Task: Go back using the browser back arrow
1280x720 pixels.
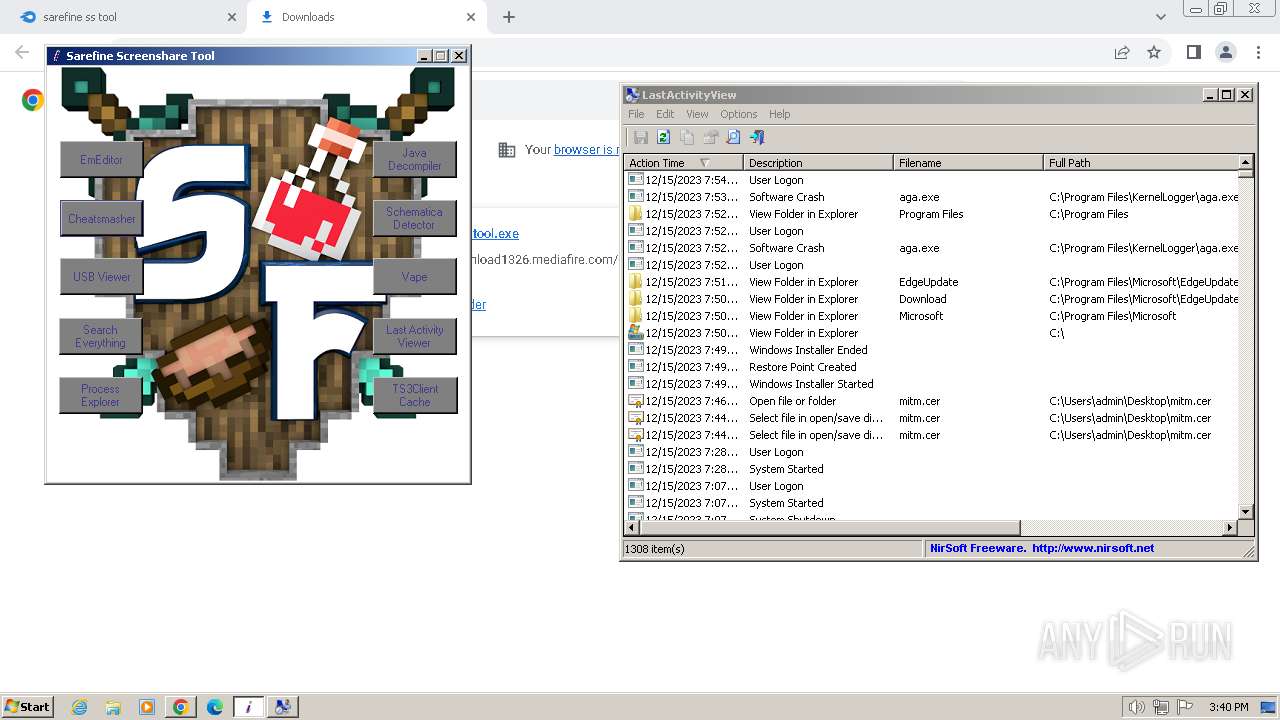Action: (x=22, y=53)
